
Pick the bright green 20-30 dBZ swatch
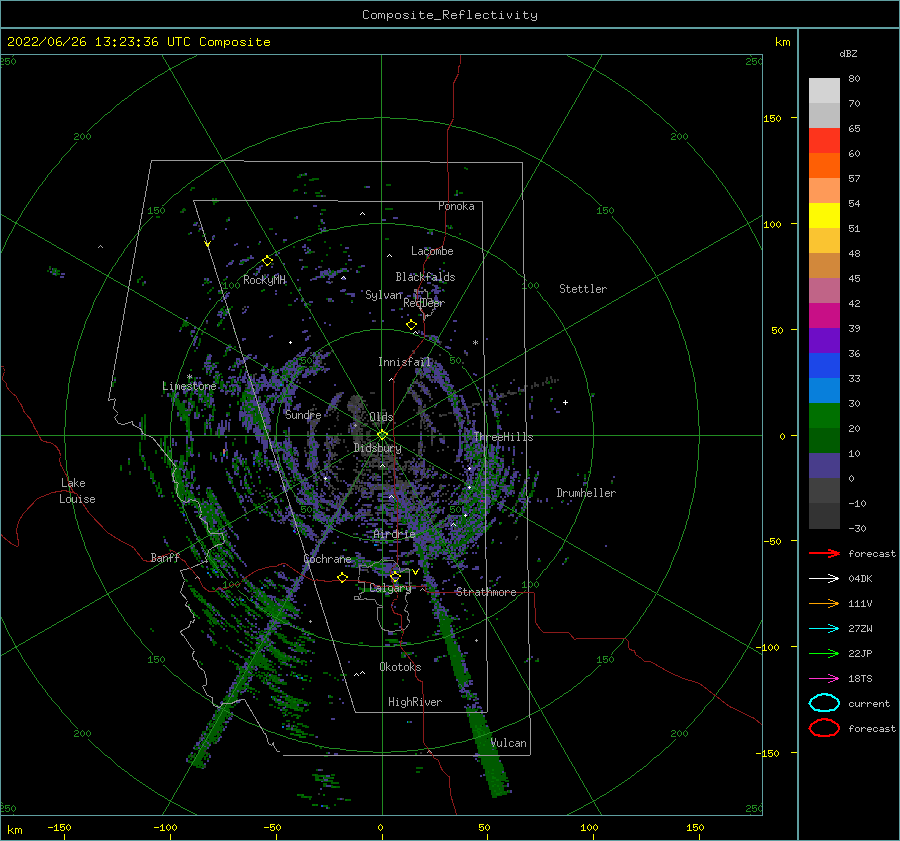[x=824, y=415]
